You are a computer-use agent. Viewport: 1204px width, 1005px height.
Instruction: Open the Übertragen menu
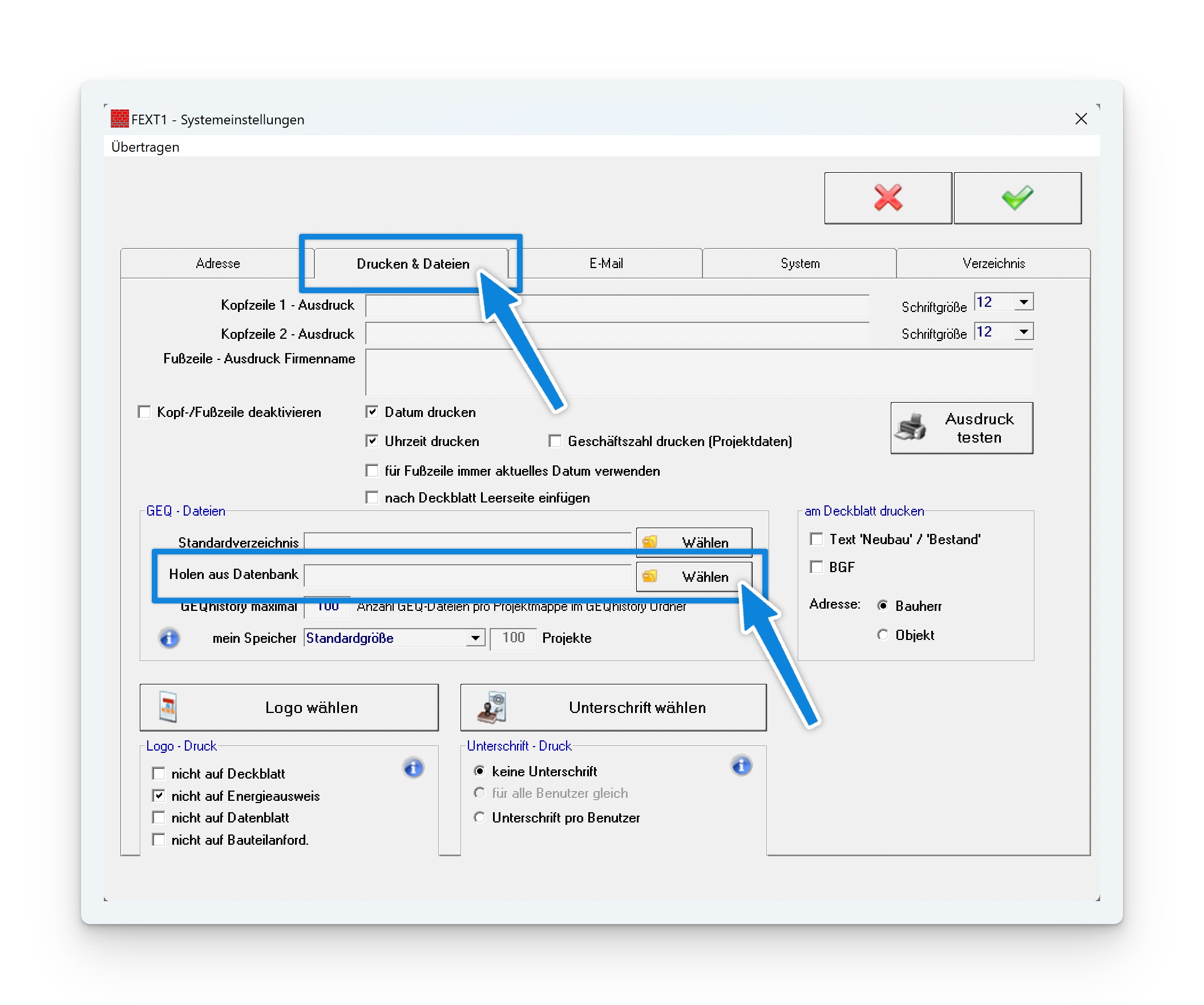click(145, 147)
